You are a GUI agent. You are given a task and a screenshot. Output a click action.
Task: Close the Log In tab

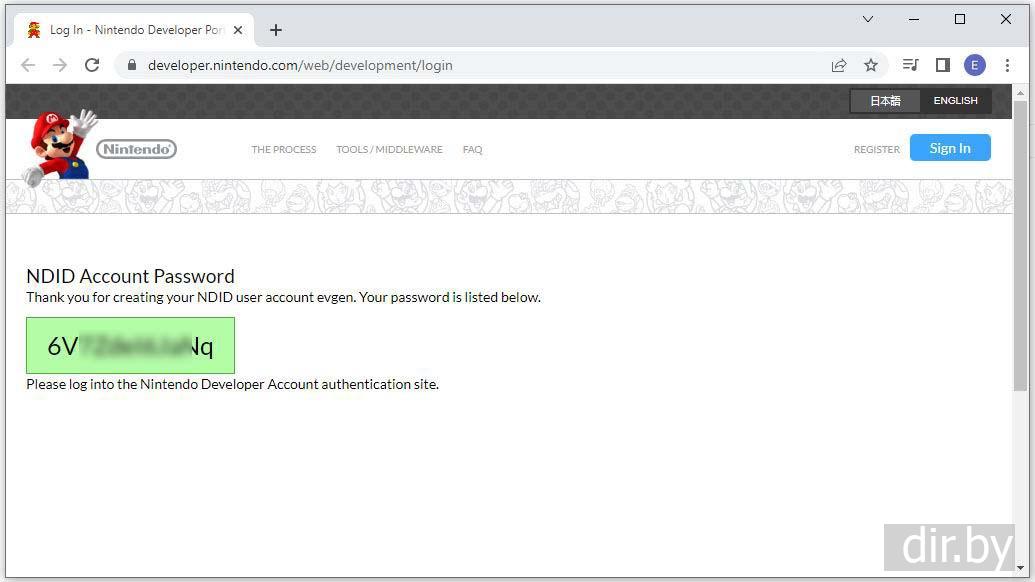click(x=238, y=30)
